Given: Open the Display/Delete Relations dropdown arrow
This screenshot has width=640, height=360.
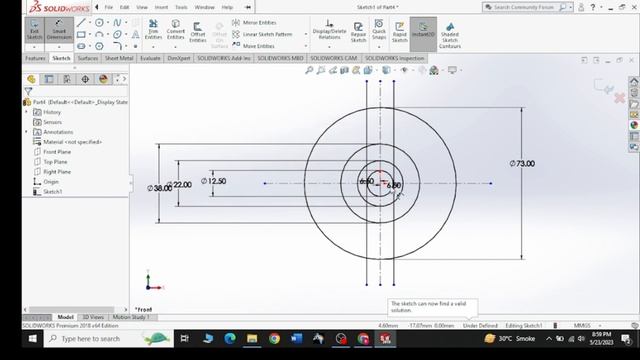Looking at the screenshot, I should point(329,47).
